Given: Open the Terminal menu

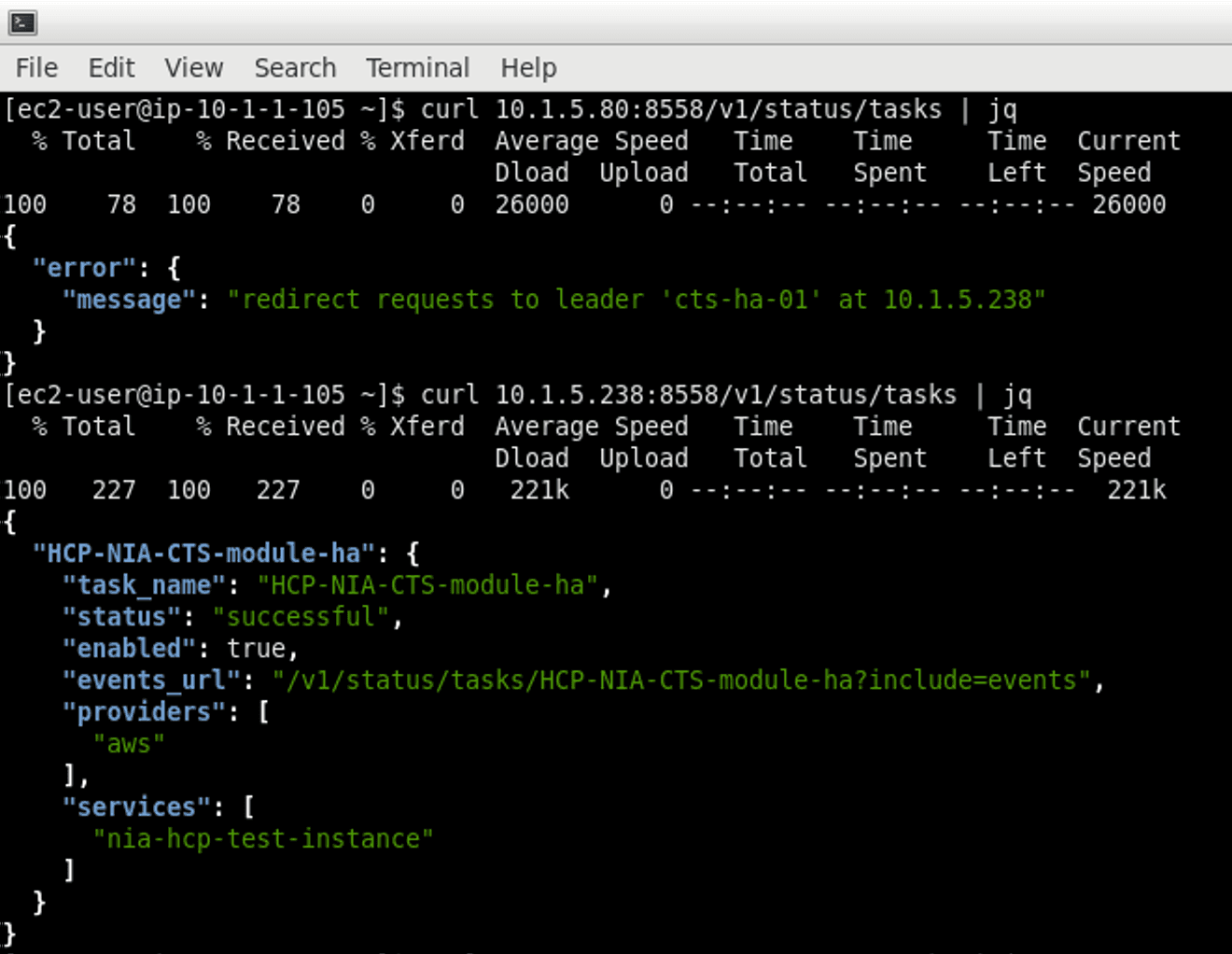Looking at the screenshot, I should [417, 68].
